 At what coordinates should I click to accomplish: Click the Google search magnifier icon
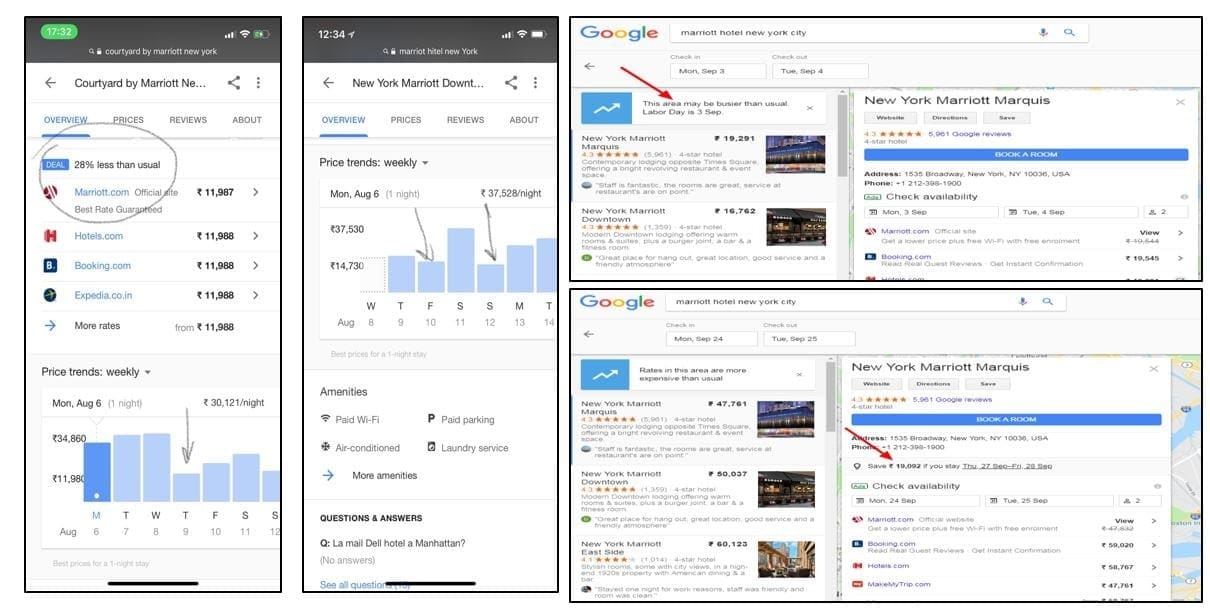point(1070,33)
